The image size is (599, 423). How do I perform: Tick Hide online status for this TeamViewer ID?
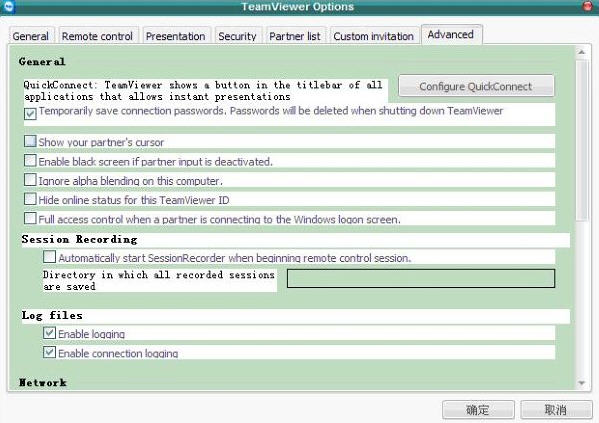point(30,199)
